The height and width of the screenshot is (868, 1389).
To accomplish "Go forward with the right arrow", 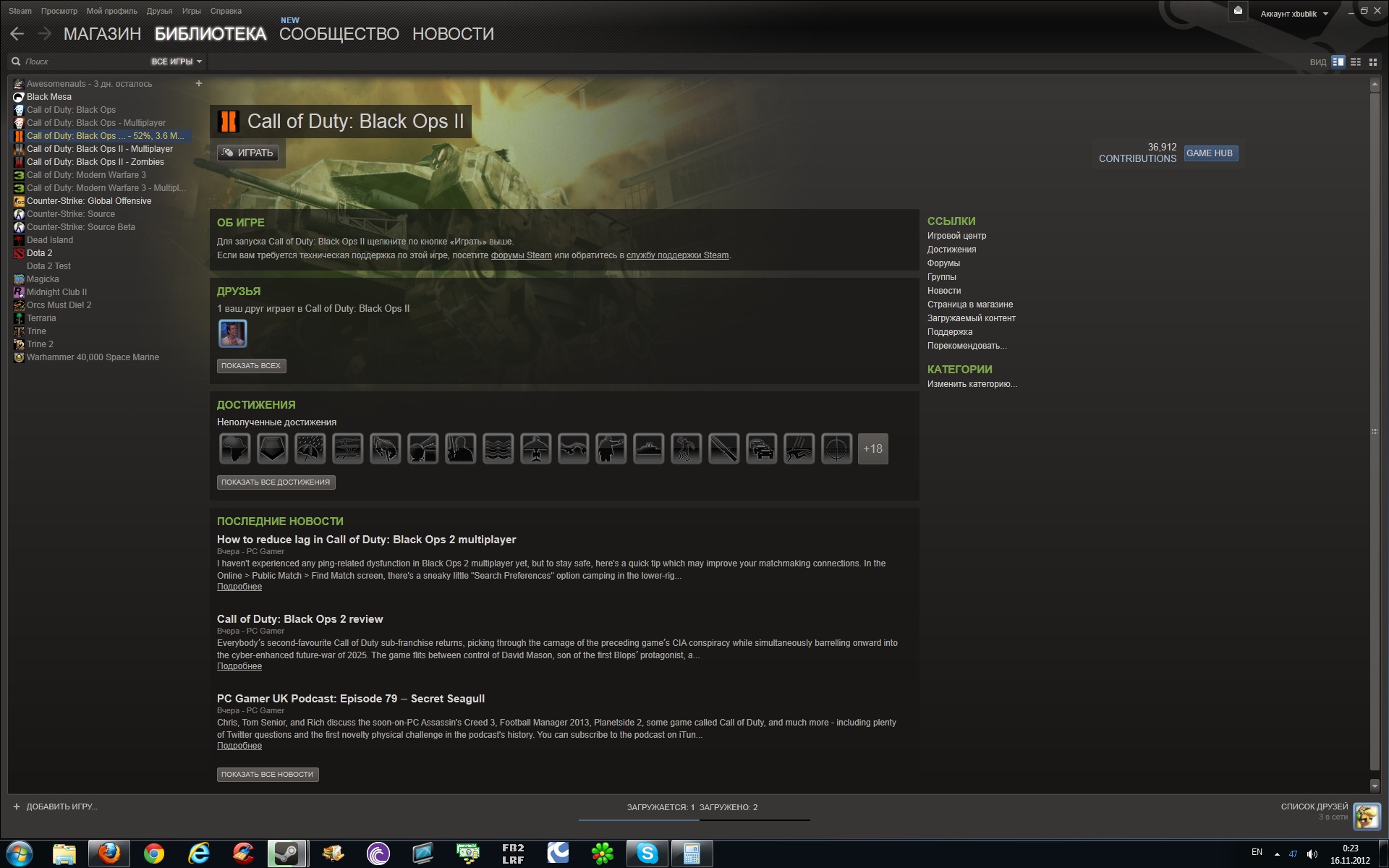I will pos(44,34).
